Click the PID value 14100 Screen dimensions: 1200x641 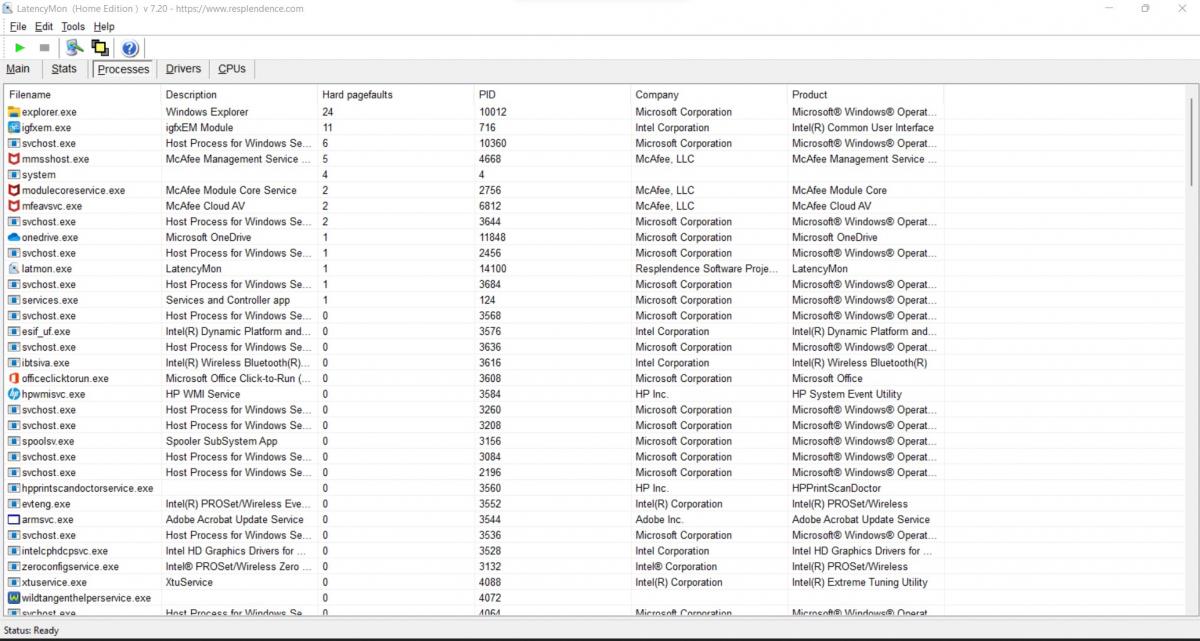coord(493,269)
